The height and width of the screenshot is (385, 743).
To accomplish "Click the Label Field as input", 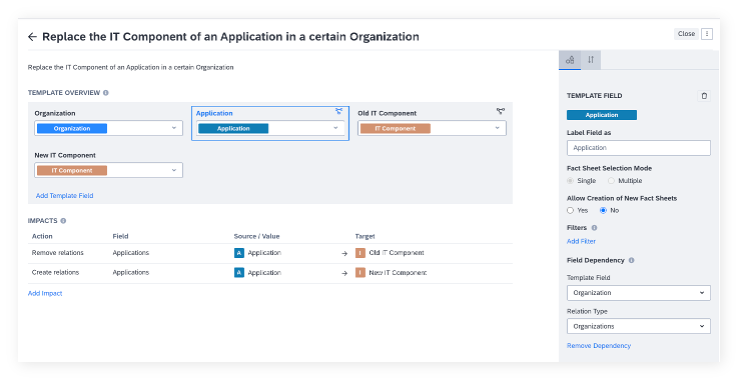I will click(639, 148).
